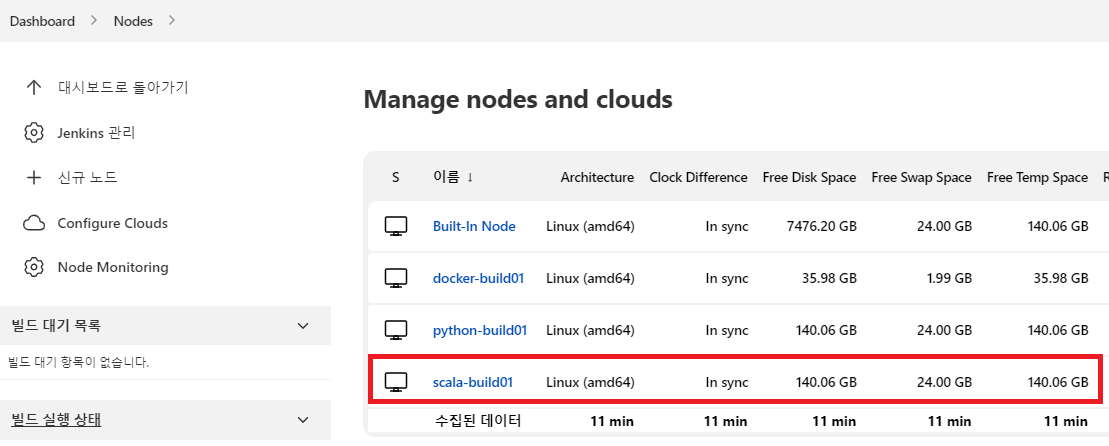Click the Manage nodes and clouds heading

click(518, 100)
